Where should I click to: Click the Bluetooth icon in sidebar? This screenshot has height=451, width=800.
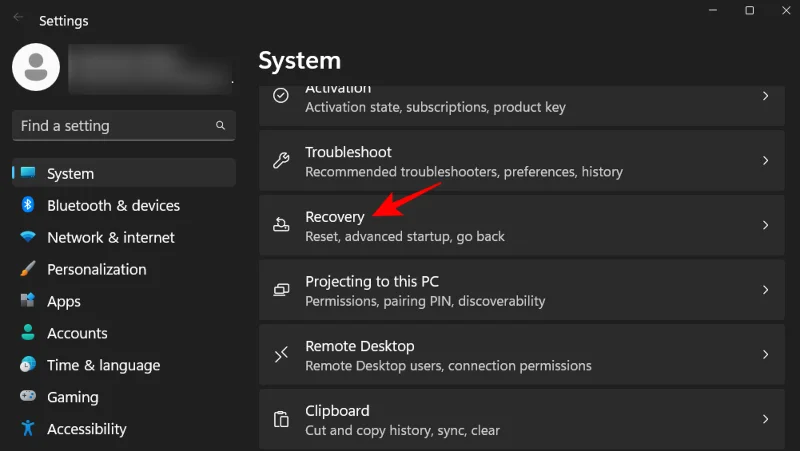pyautogui.click(x=28, y=205)
